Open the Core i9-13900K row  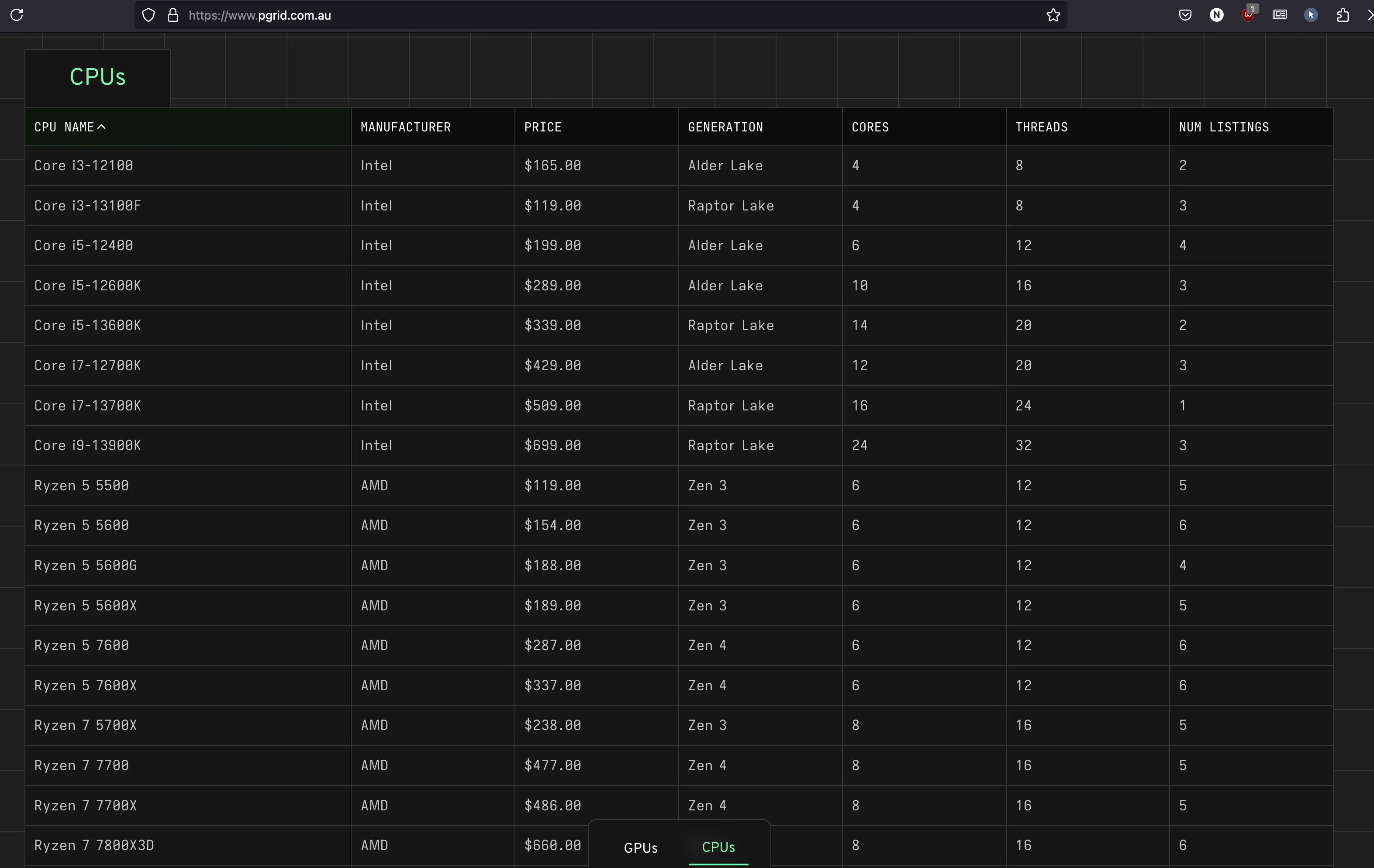(x=87, y=445)
